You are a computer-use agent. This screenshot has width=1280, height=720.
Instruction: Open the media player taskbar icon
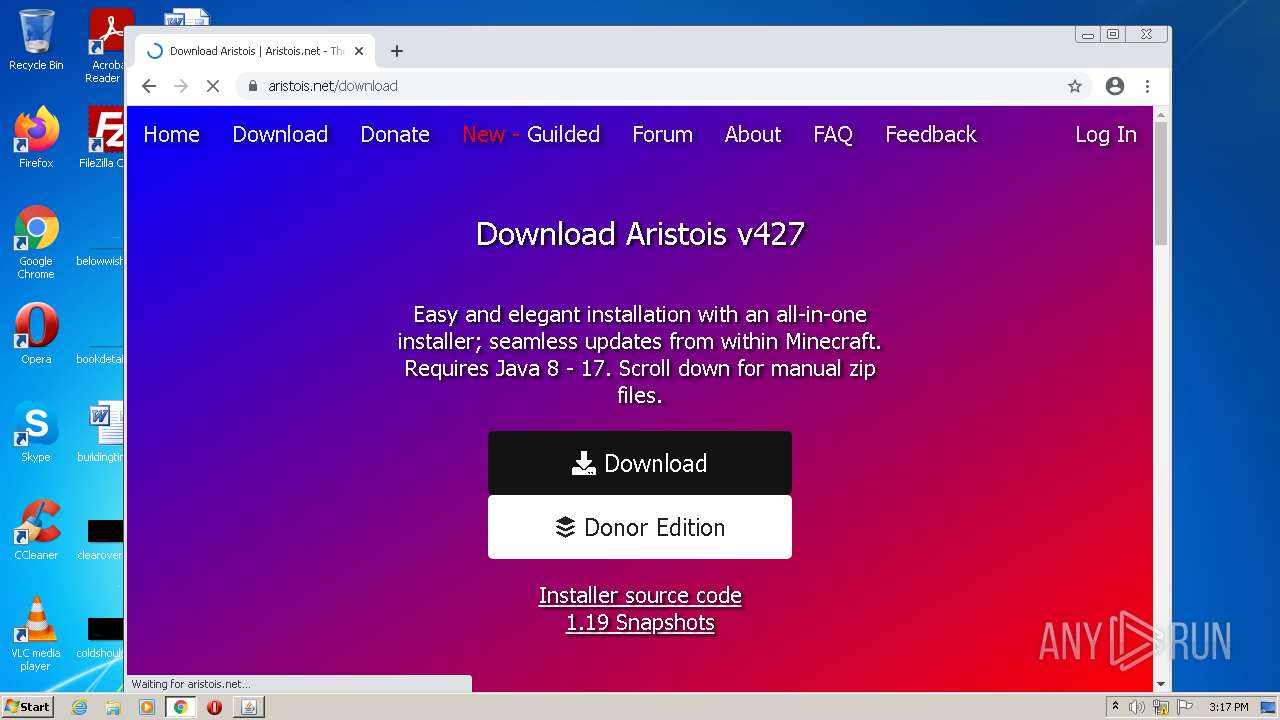[147, 707]
